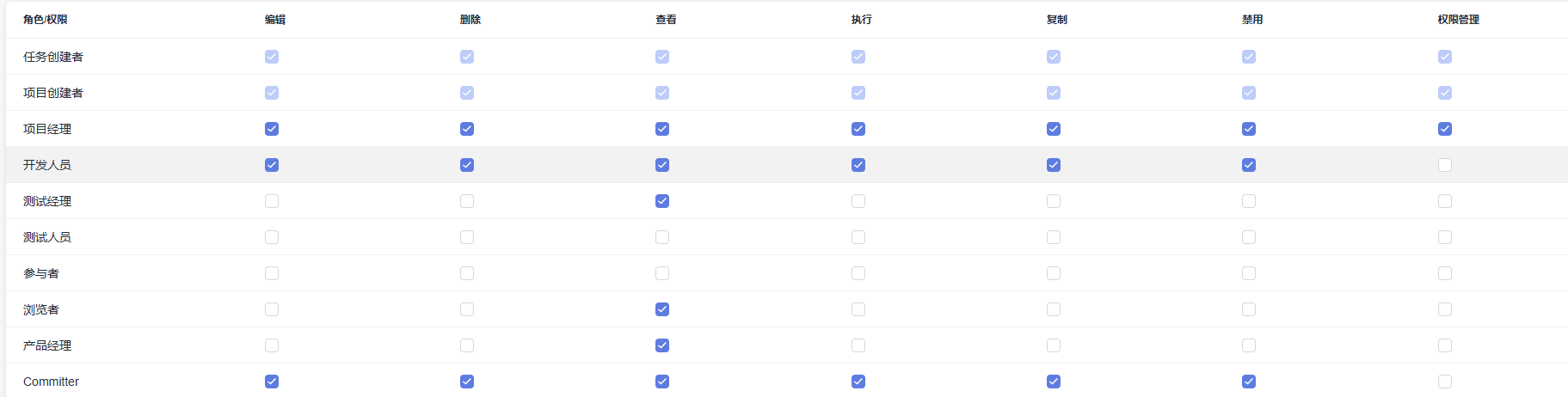Uncheck 删除 permission for 开发人员
Image resolution: width=1568 pixels, height=397 pixels.
[x=467, y=165]
